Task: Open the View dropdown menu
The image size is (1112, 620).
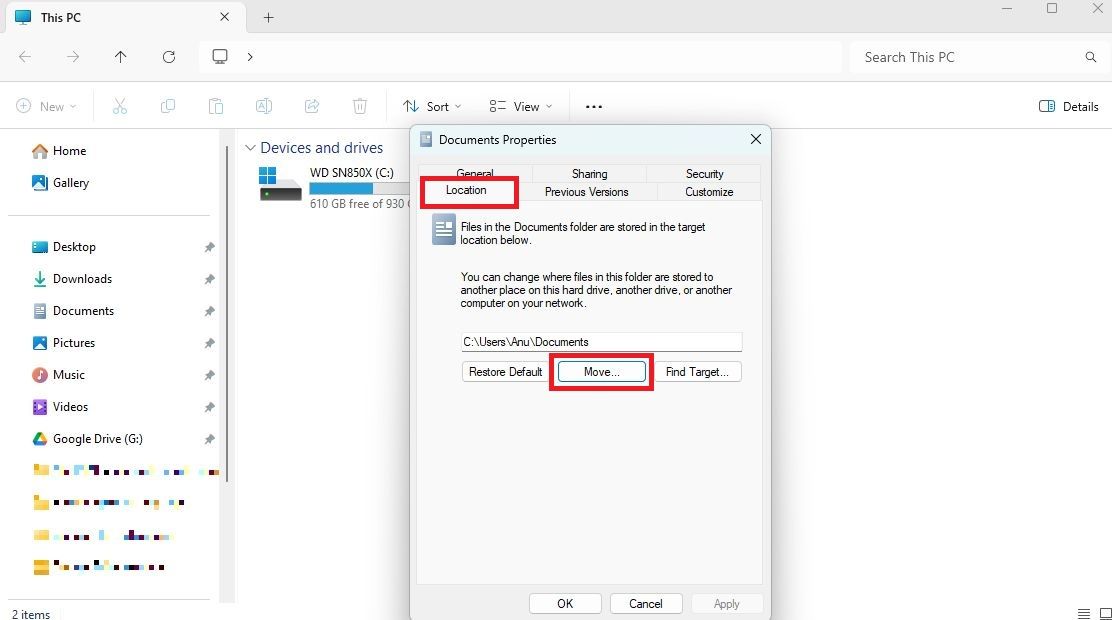Action: (521, 106)
